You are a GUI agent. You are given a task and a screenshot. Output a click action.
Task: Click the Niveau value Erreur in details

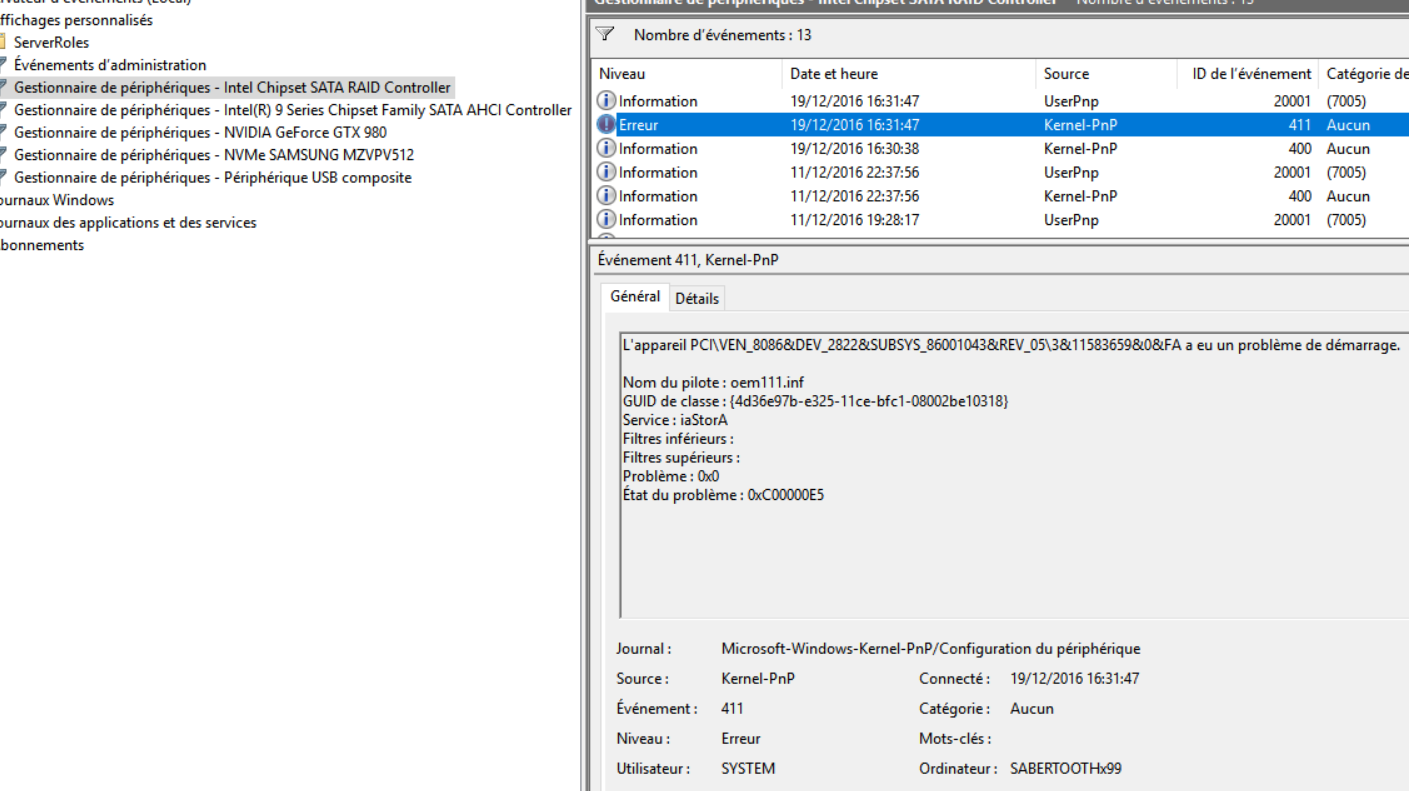(741, 739)
